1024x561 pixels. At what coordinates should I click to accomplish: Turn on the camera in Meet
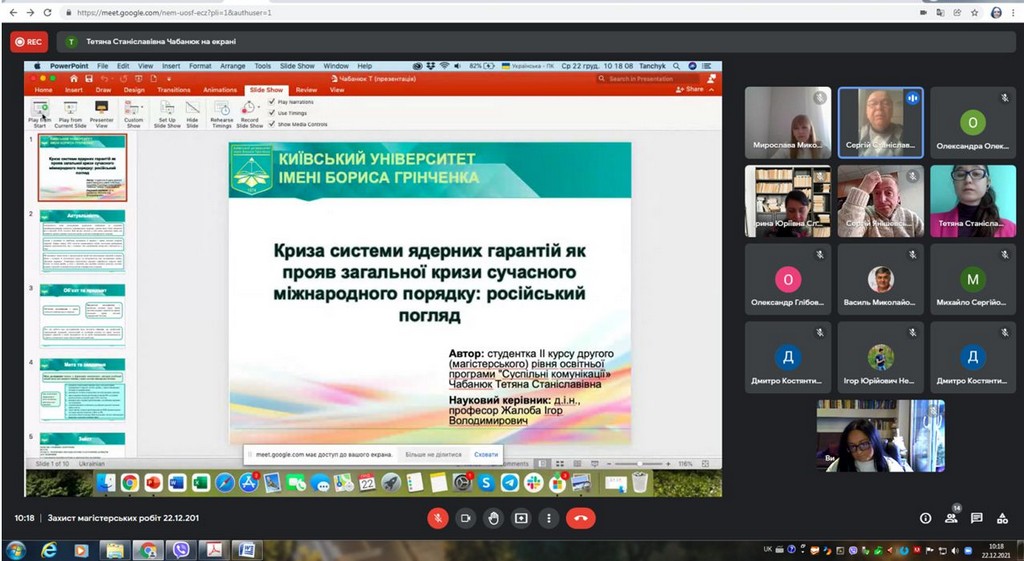click(465, 518)
